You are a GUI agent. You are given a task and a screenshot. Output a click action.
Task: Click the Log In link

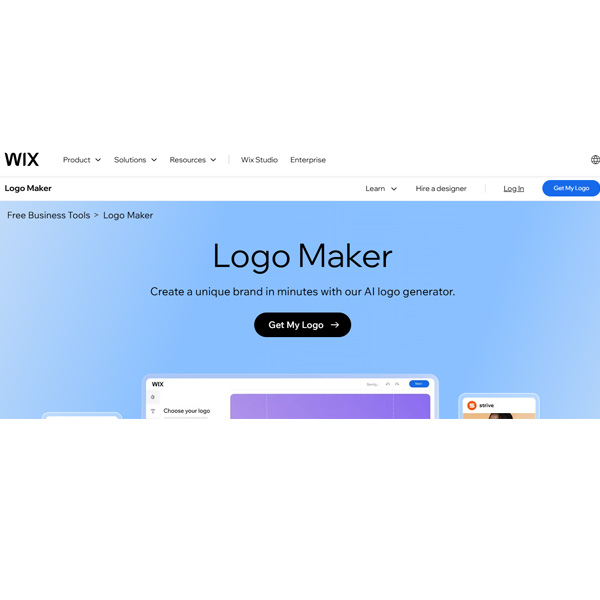point(514,189)
